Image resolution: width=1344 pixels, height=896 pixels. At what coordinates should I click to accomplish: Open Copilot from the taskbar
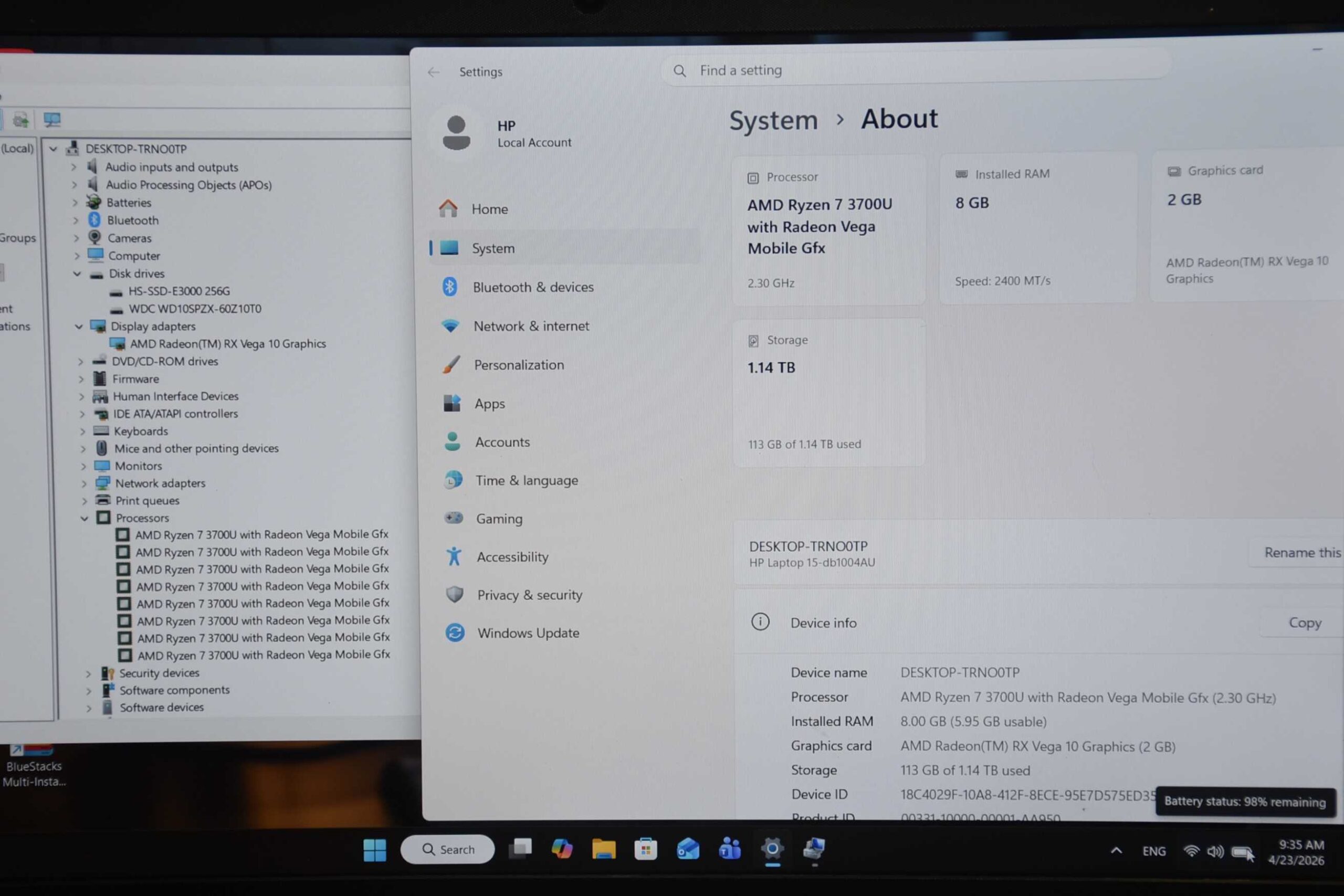pyautogui.click(x=562, y=849)
